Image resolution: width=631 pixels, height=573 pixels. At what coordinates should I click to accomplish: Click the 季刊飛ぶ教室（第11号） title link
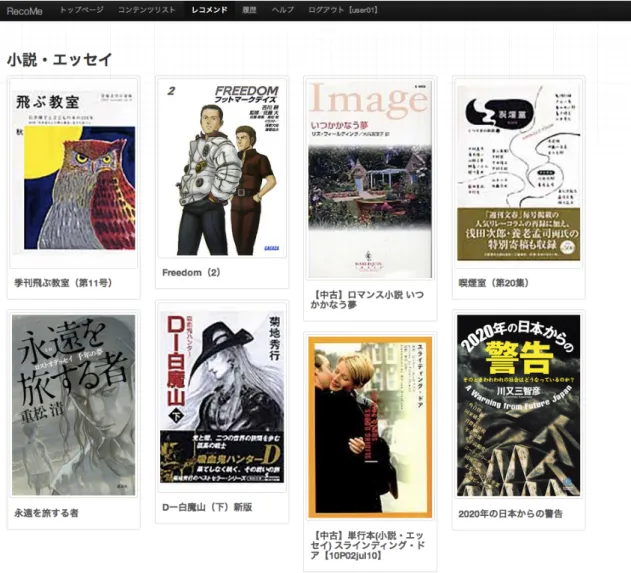click(x=63, y=283)
